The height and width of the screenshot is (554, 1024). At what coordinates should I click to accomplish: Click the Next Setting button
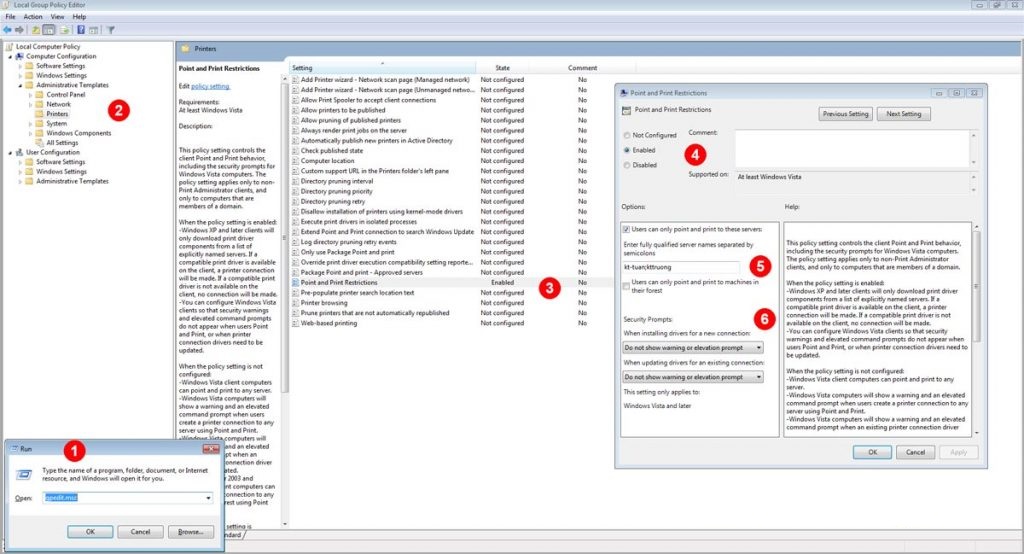(x=904, y=114)
